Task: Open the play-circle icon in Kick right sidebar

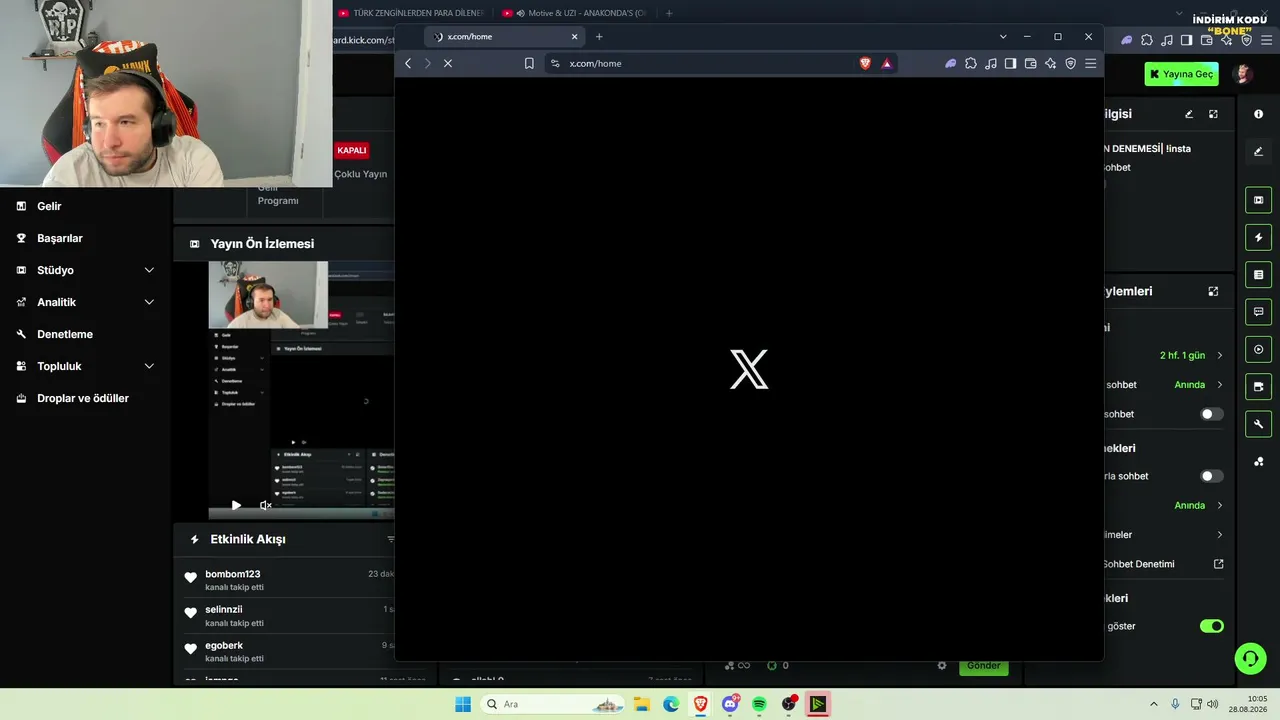Action: [x=1258, y=349]
